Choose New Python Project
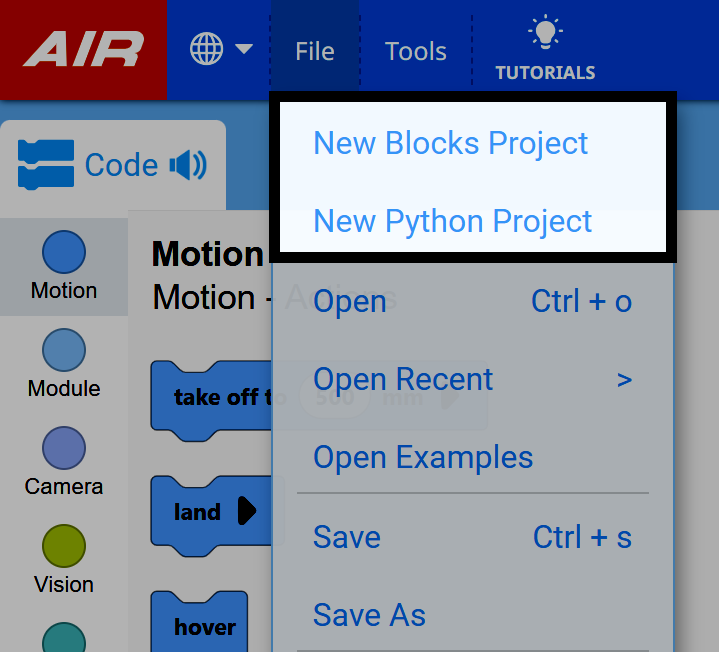The width and height of the screenshot is (719, 652). coord(453,221)
